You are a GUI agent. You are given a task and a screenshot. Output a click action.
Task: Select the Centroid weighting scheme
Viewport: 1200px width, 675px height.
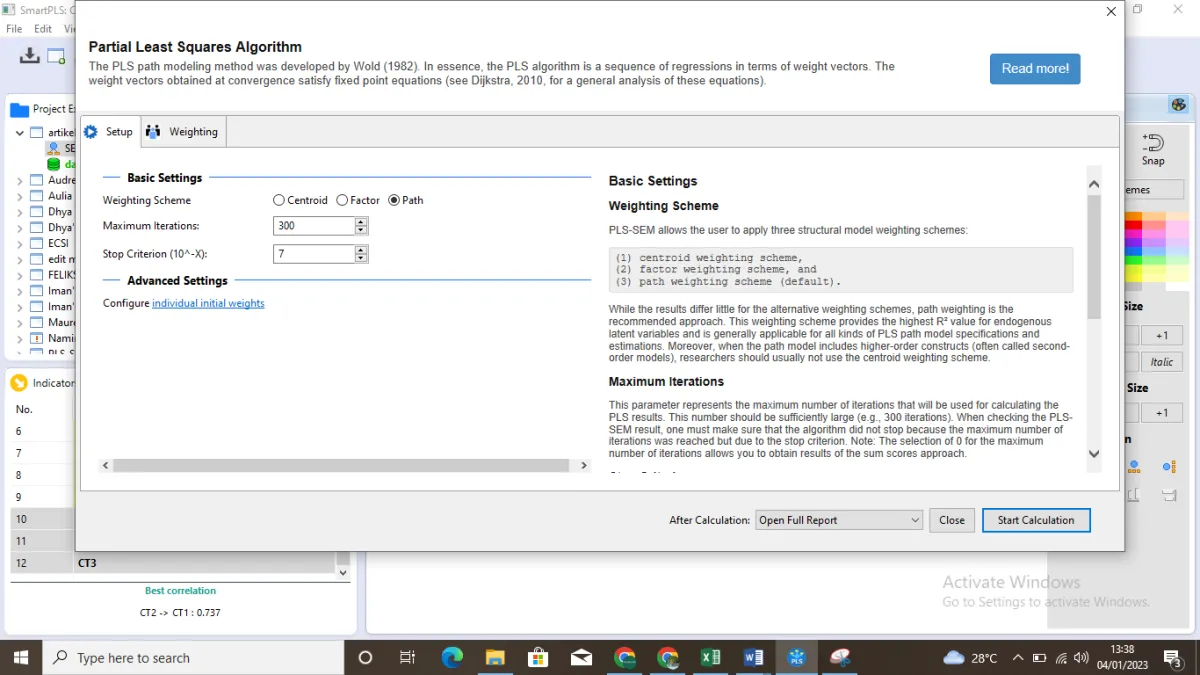click(300, 200)
